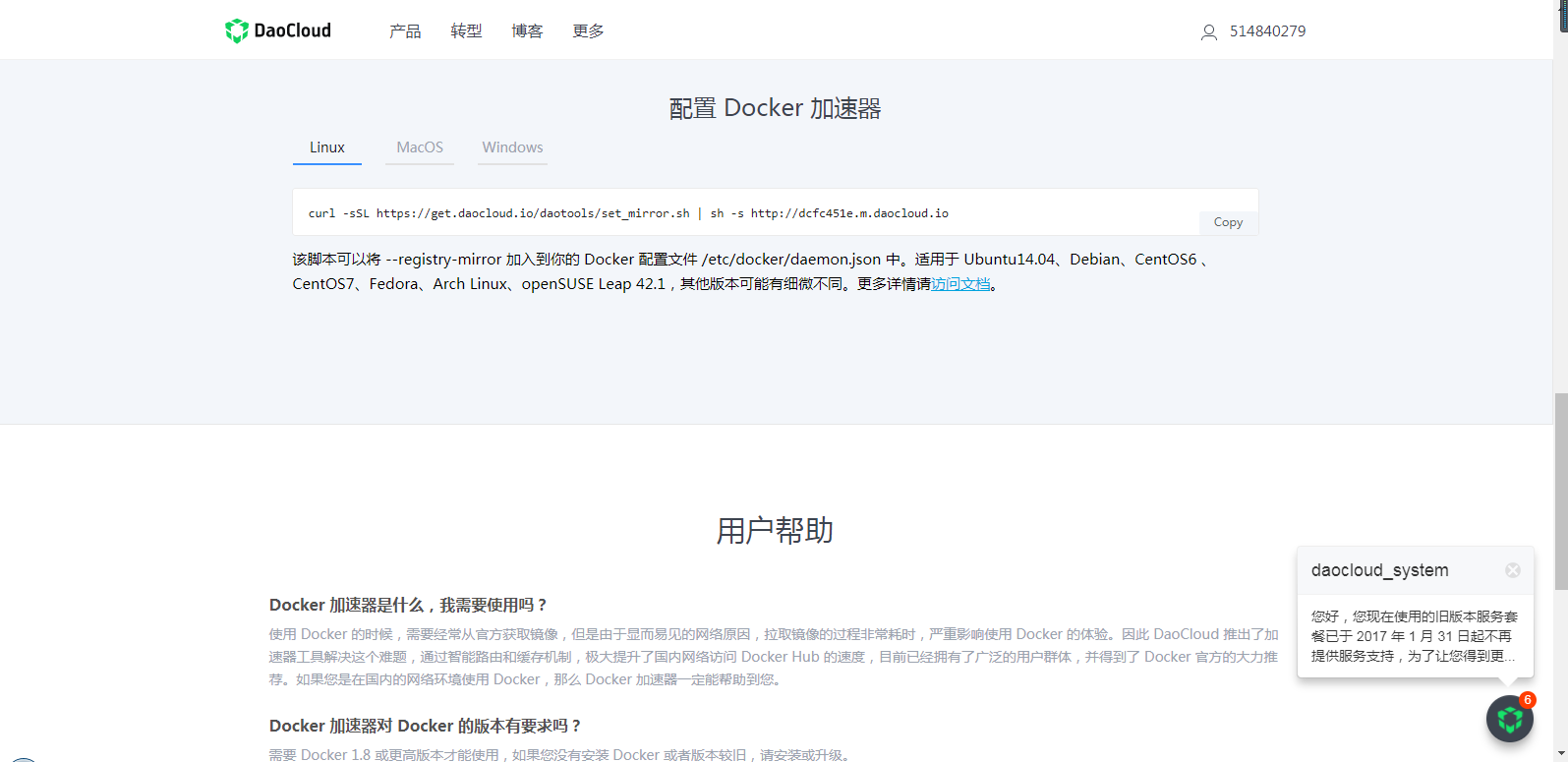Copy the curl mirror command

pos(1229,223)
